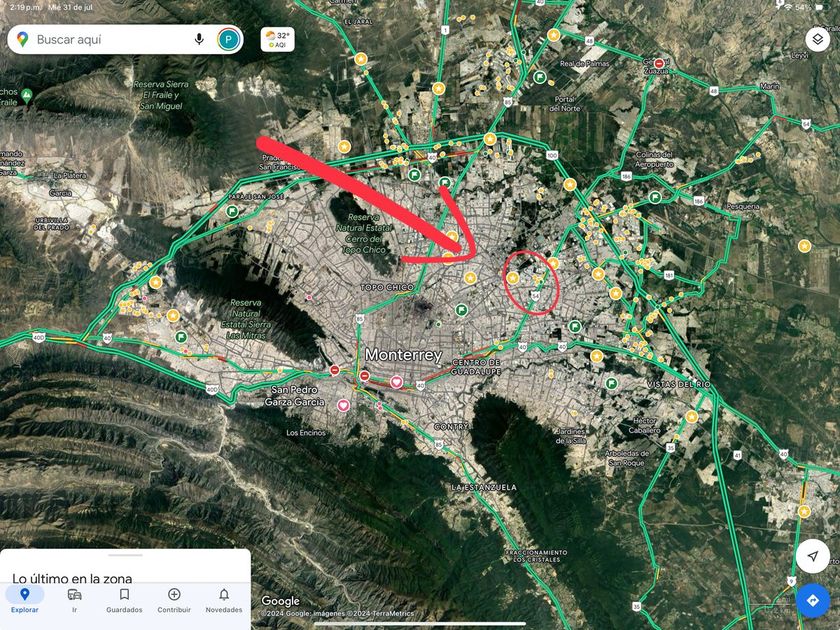This screenshot has height=630, width=840.
Task: Switch to the Ir tab
Action: tap(74, 600)
